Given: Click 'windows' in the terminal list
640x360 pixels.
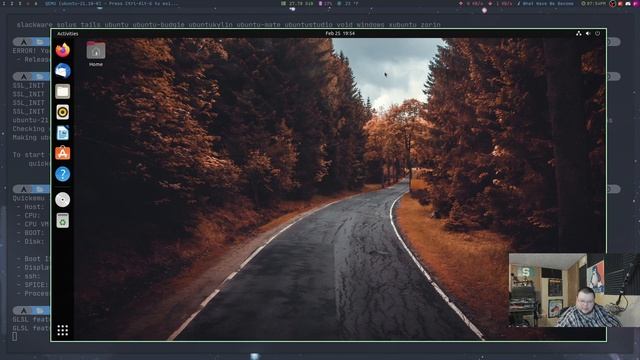Looking at the screenshot, I should [x=370, y=24].
